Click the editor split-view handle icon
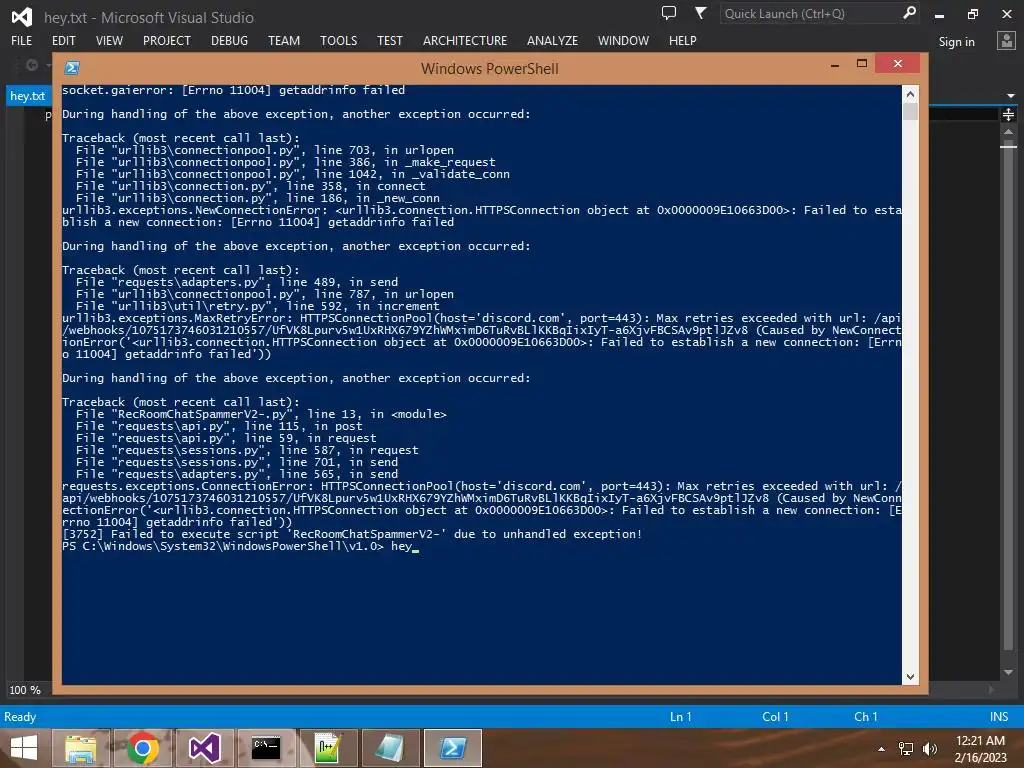 tap(1008, 115)
